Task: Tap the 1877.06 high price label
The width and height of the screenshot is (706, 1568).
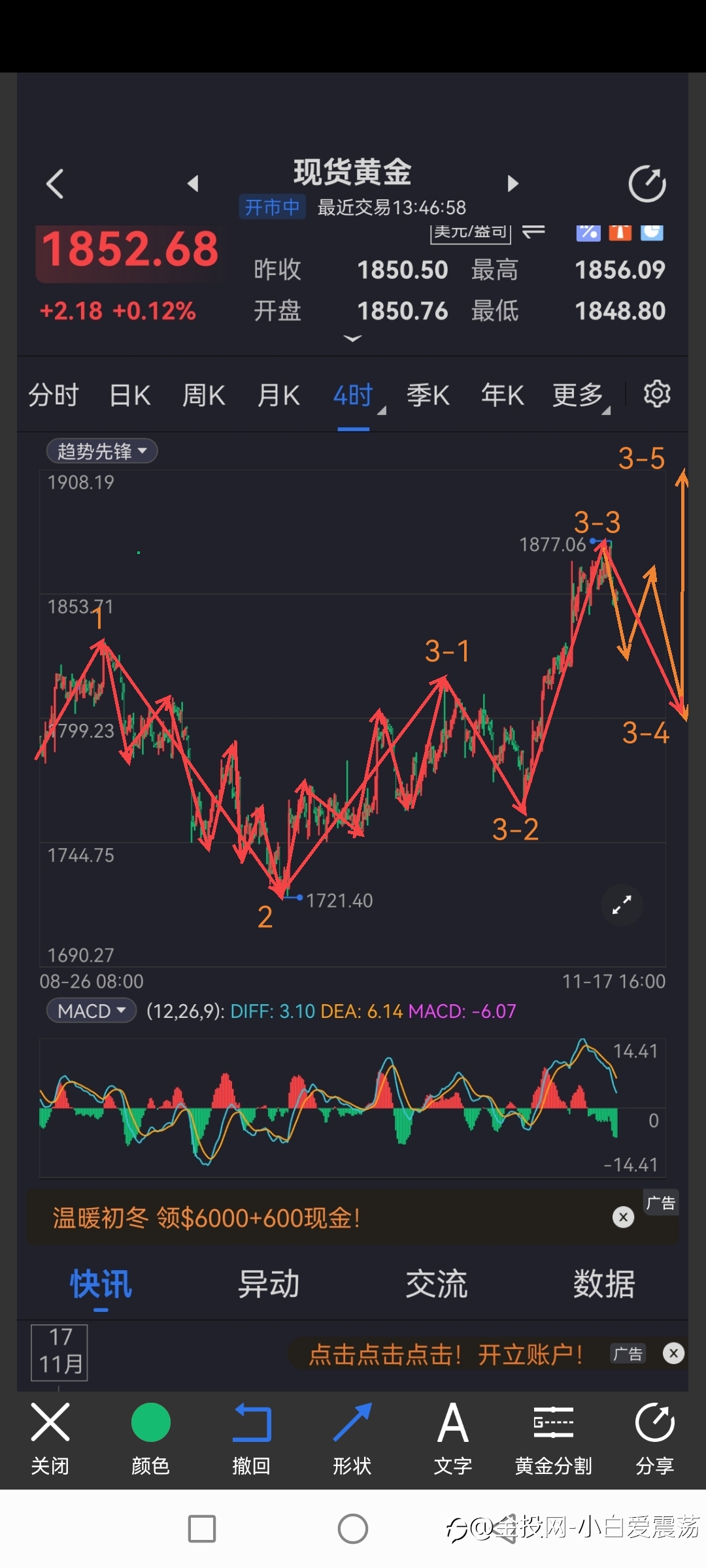Action: point(552,544)
